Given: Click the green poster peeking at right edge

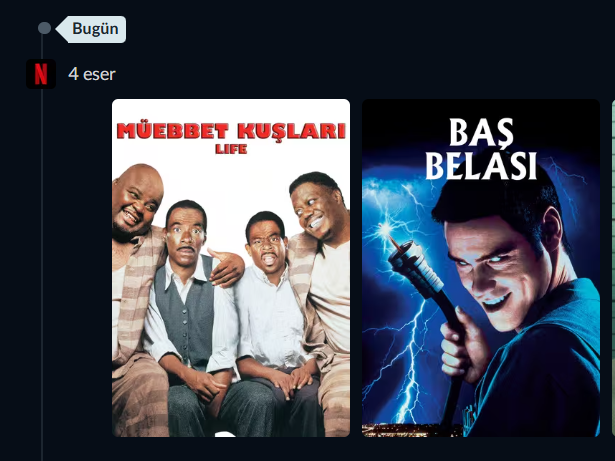Looking at the screenshot, I should (x=613, y=268).
